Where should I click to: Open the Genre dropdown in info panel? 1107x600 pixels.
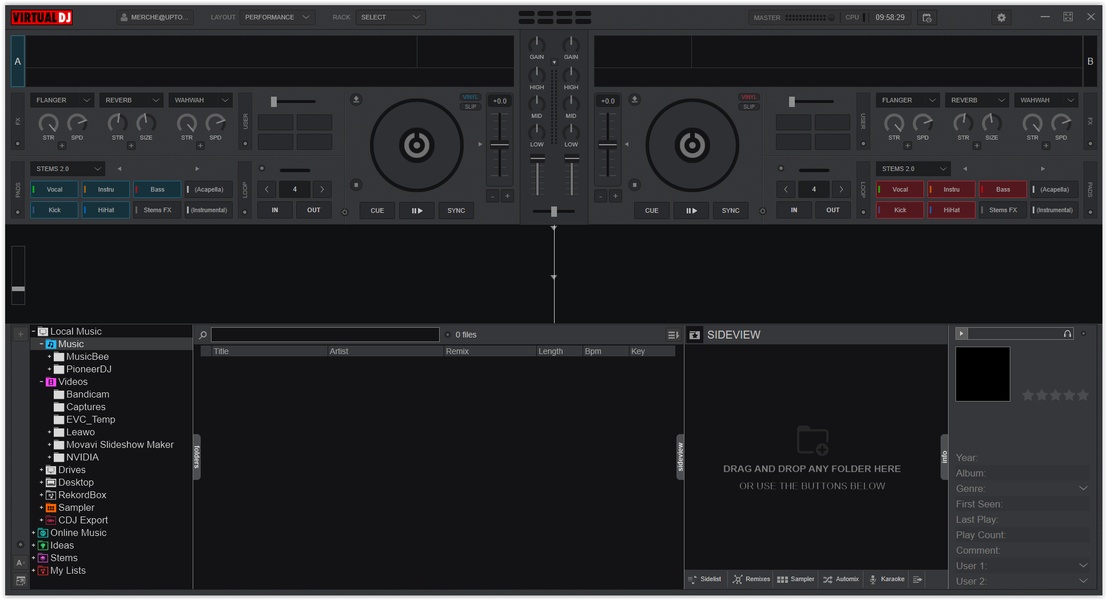coord(1083,488)
